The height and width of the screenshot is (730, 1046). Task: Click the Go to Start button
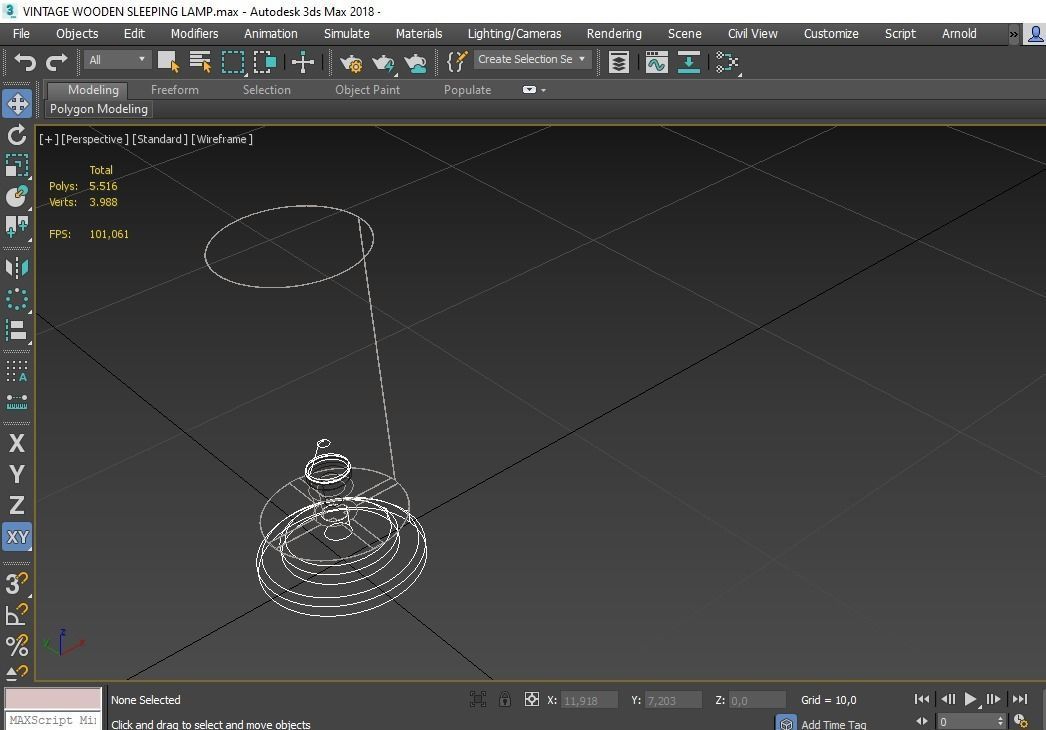[x=921, y=699]
